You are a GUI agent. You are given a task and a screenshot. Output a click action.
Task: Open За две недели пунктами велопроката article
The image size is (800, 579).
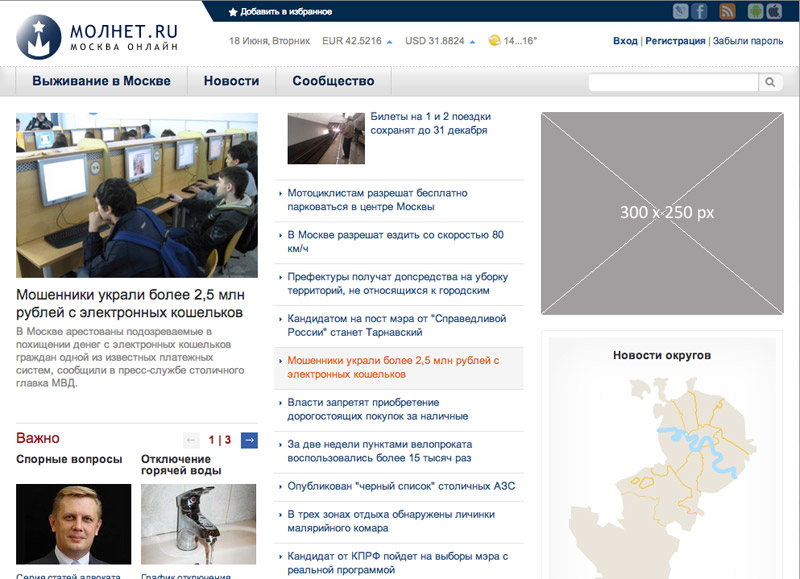pos(380,451)
